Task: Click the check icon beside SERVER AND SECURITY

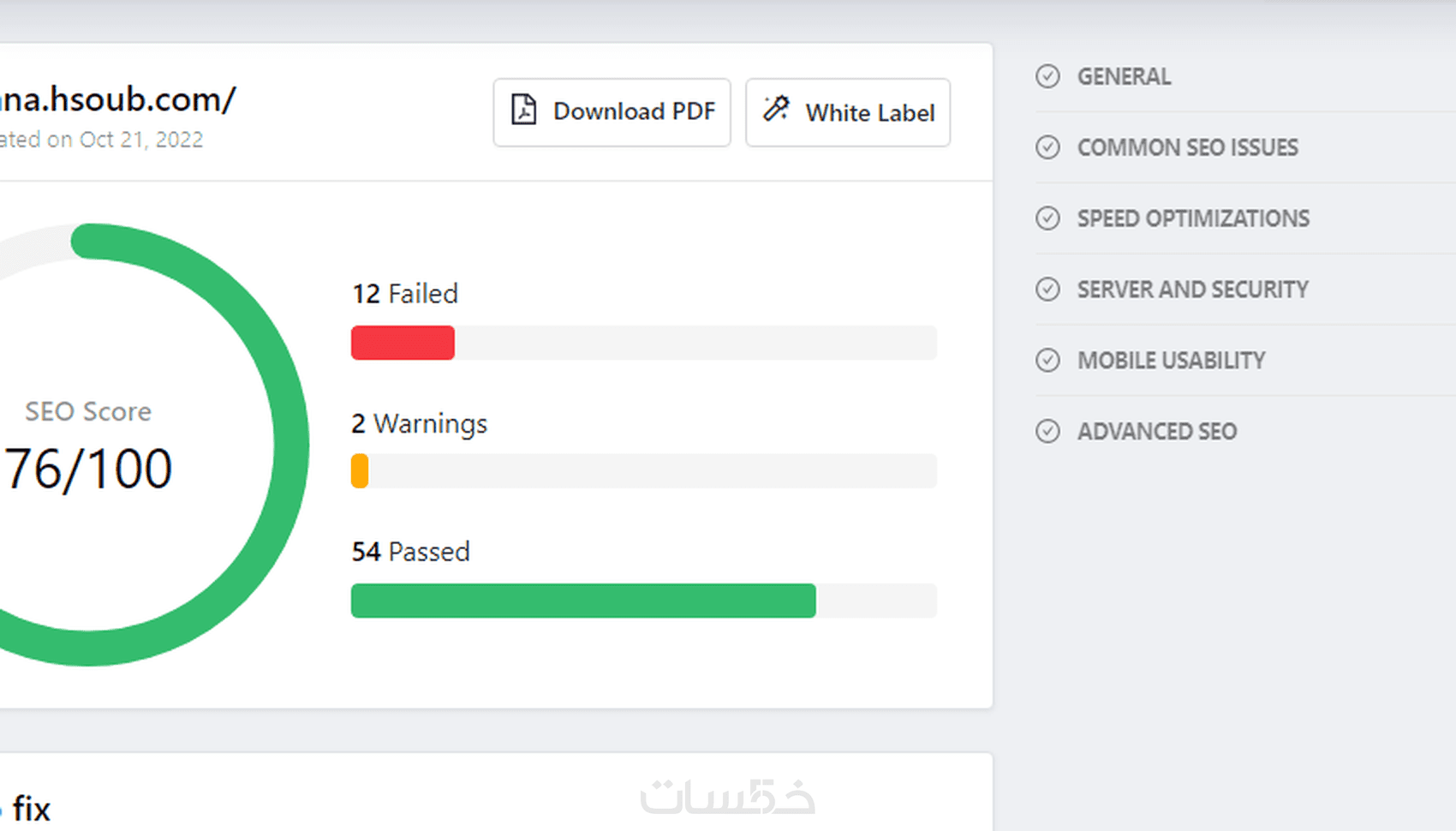Action: (1047, 290)
